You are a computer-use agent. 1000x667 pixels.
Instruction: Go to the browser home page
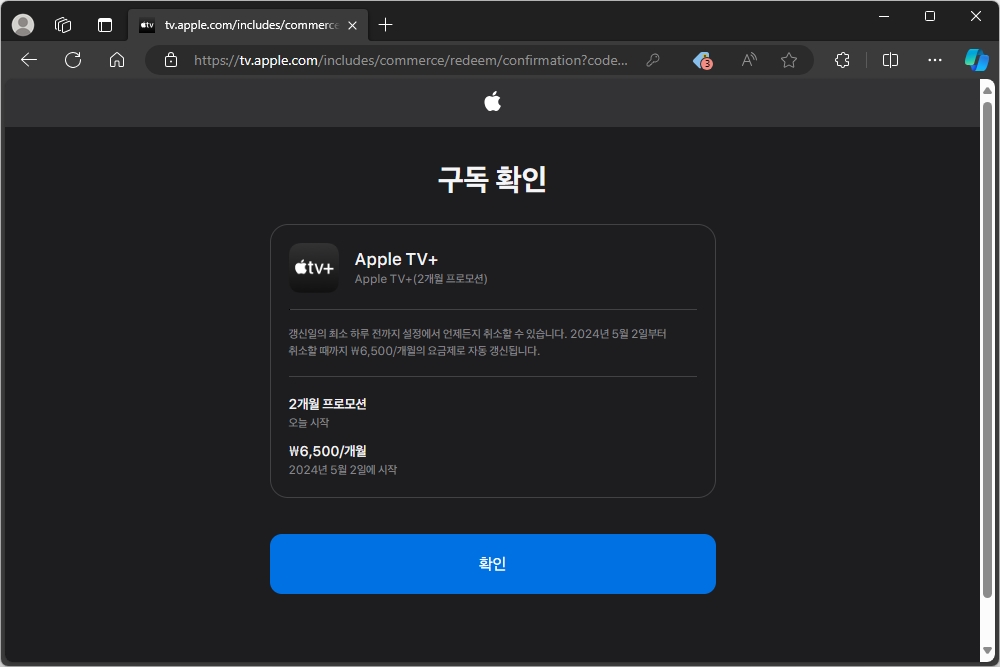pos(117,60)
